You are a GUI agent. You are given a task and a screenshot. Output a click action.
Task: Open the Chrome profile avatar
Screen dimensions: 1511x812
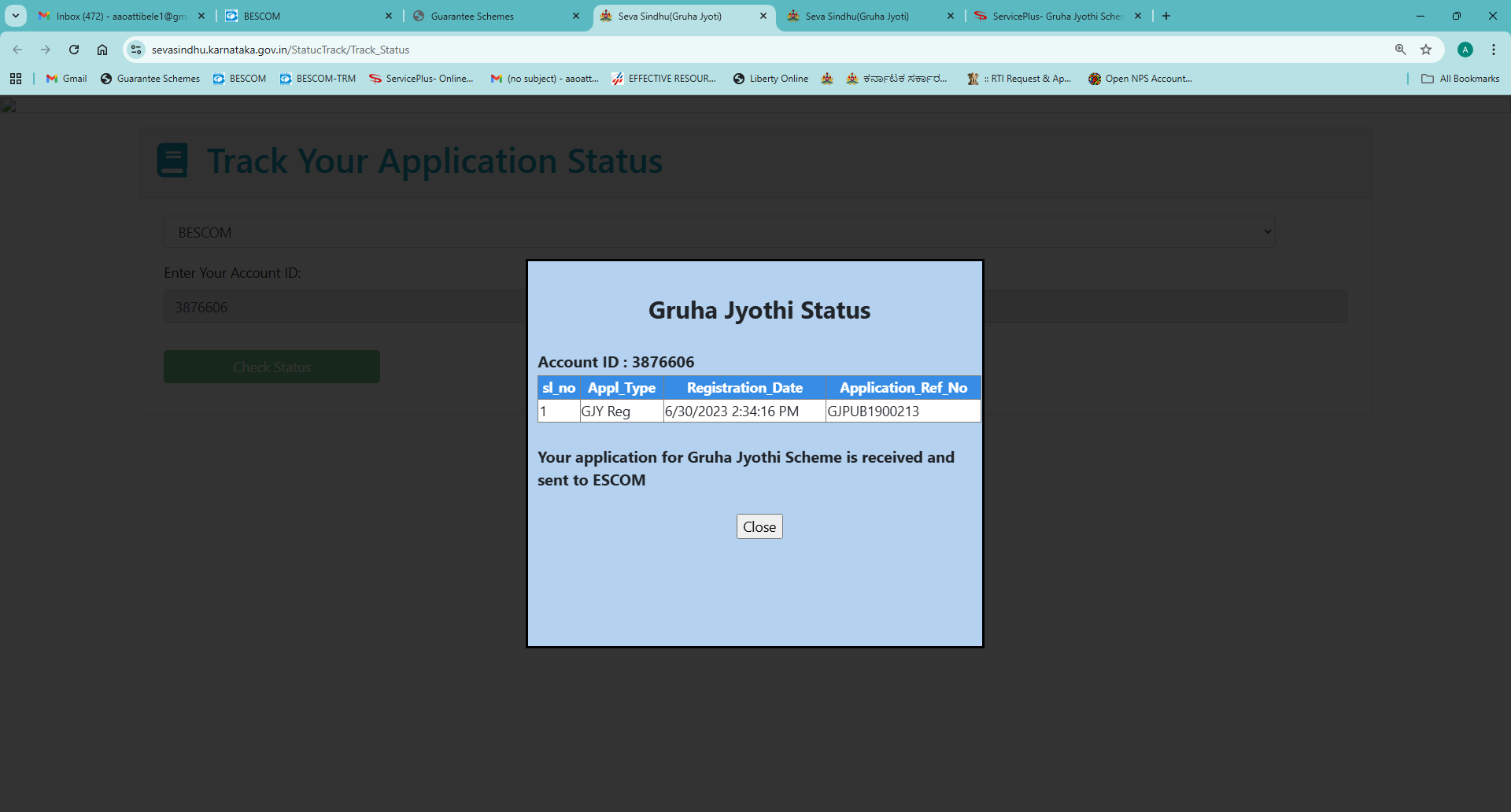tap(1465, 50)
